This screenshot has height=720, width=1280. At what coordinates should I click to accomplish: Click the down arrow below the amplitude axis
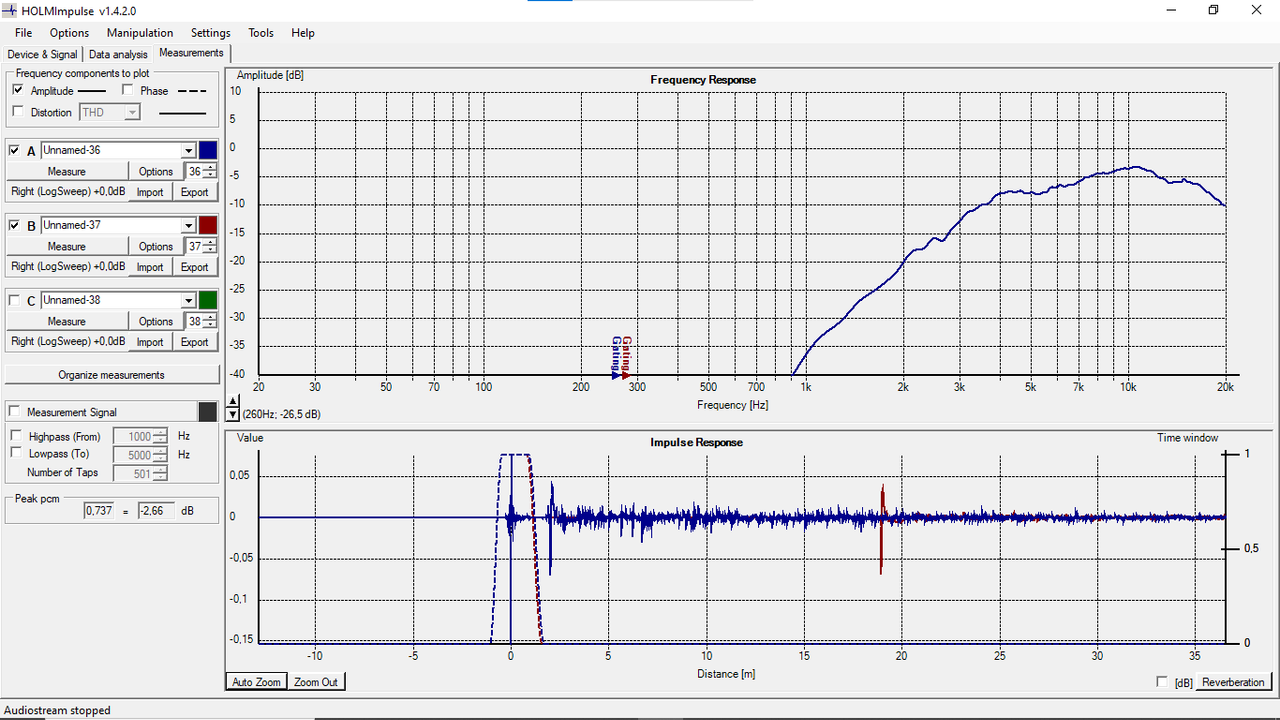click(233, 413)
